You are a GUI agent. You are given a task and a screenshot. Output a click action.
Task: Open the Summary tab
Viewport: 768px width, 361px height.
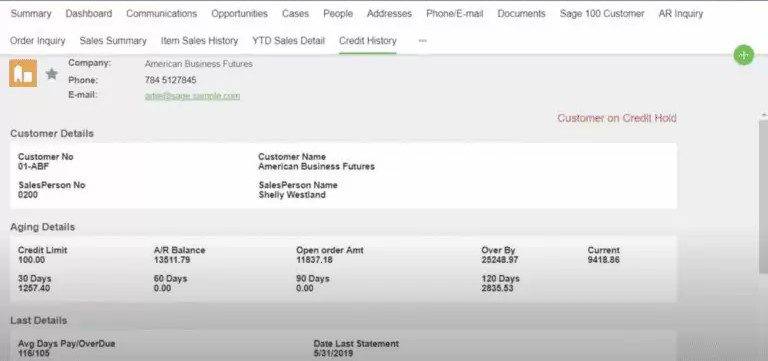point(31,14)
